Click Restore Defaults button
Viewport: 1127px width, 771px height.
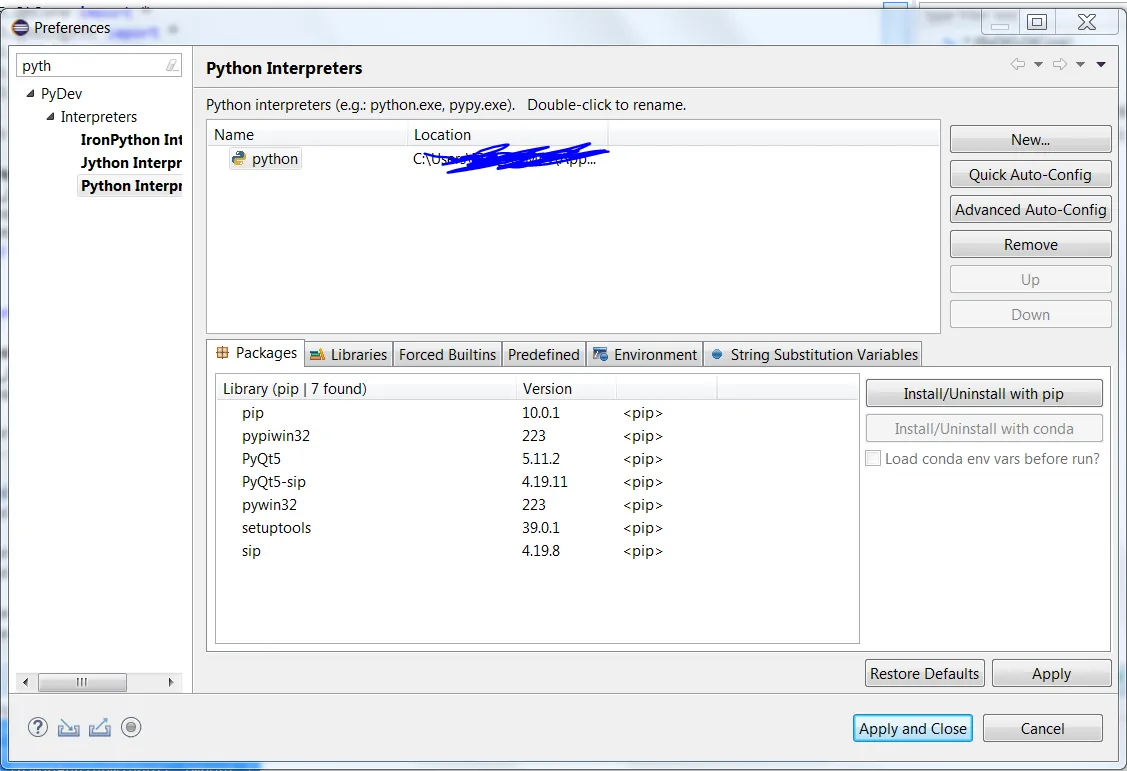tap(924, 673)
